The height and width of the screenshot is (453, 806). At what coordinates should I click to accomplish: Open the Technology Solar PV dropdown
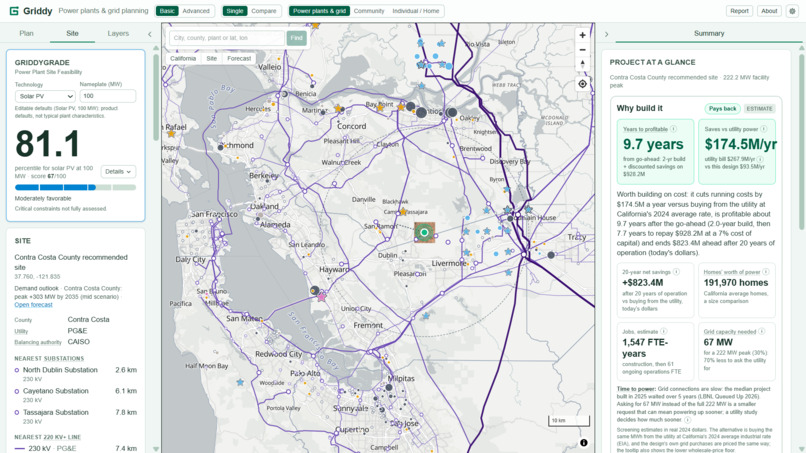[45, 96]
